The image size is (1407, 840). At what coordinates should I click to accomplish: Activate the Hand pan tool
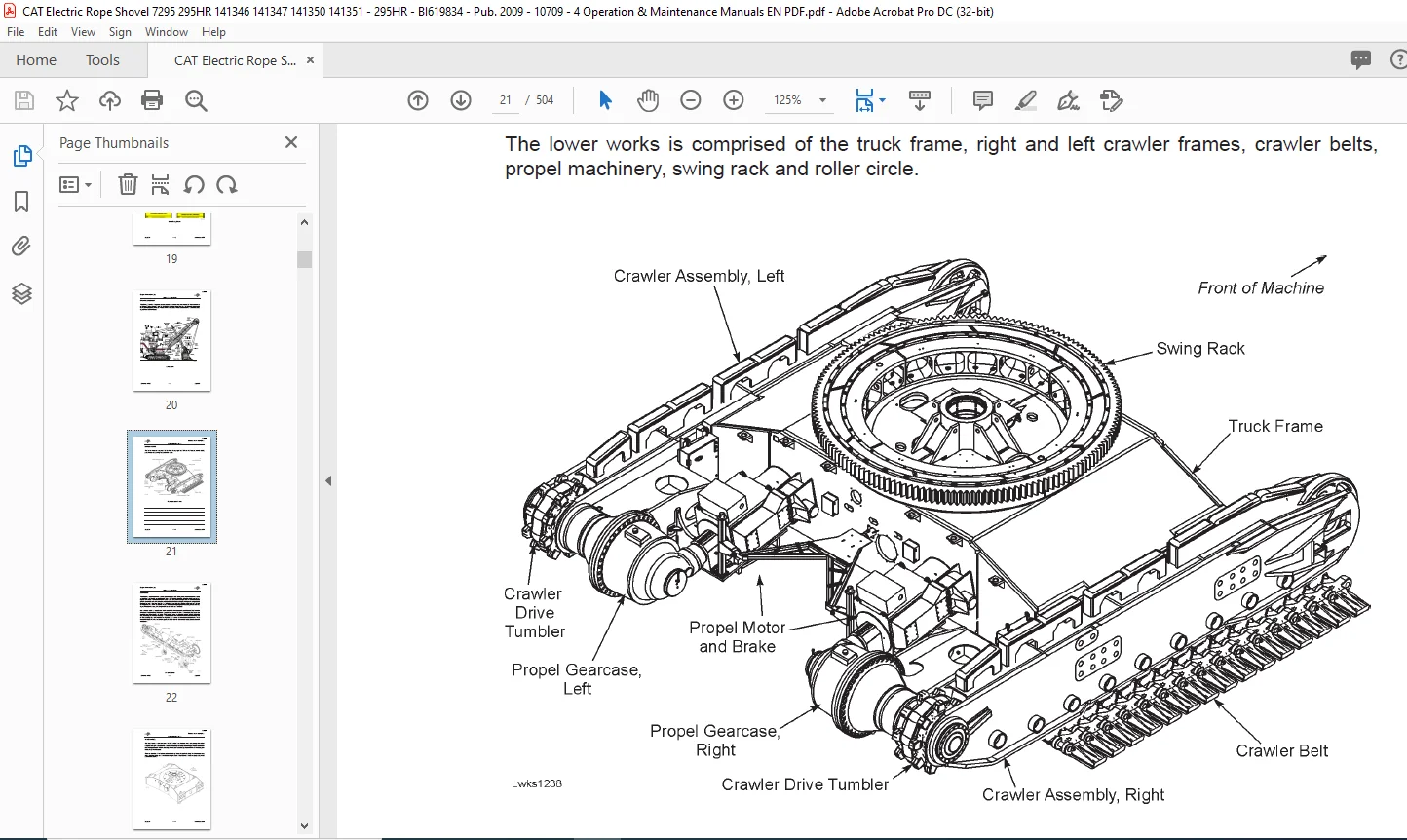point(648,100)
